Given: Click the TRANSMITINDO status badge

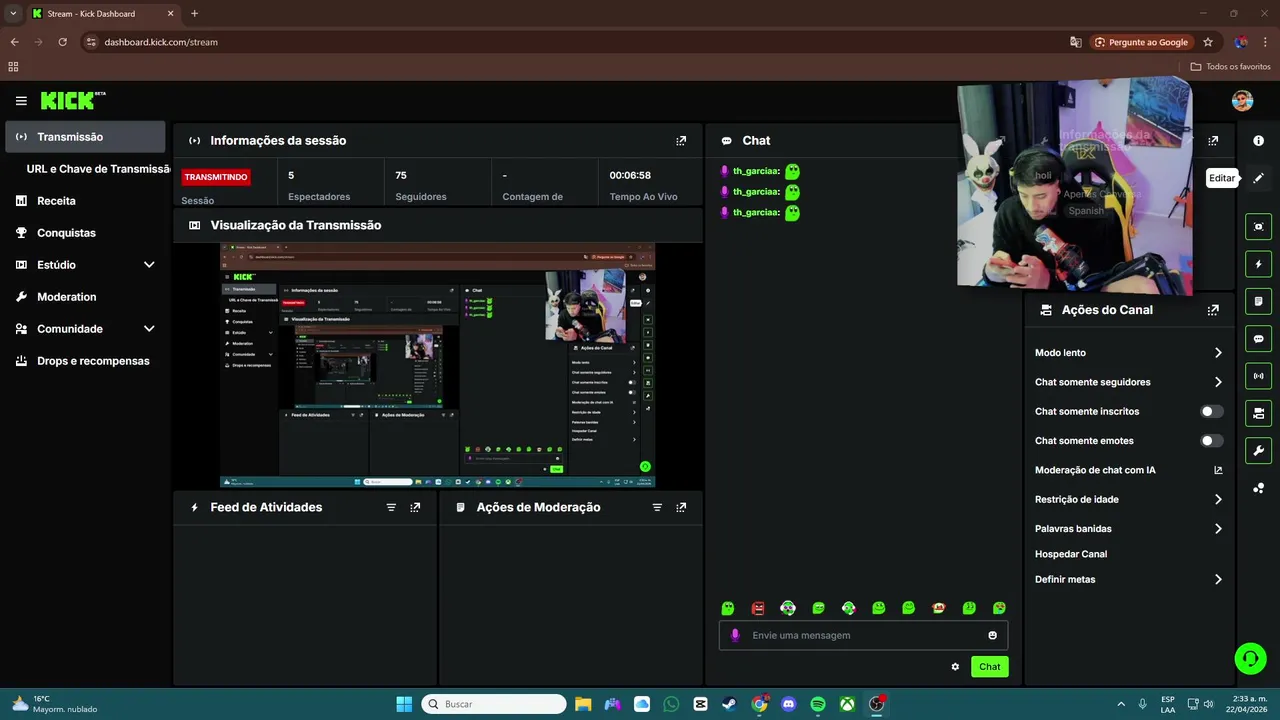Looking at the screenshot, I should click(x=216, y=177).
